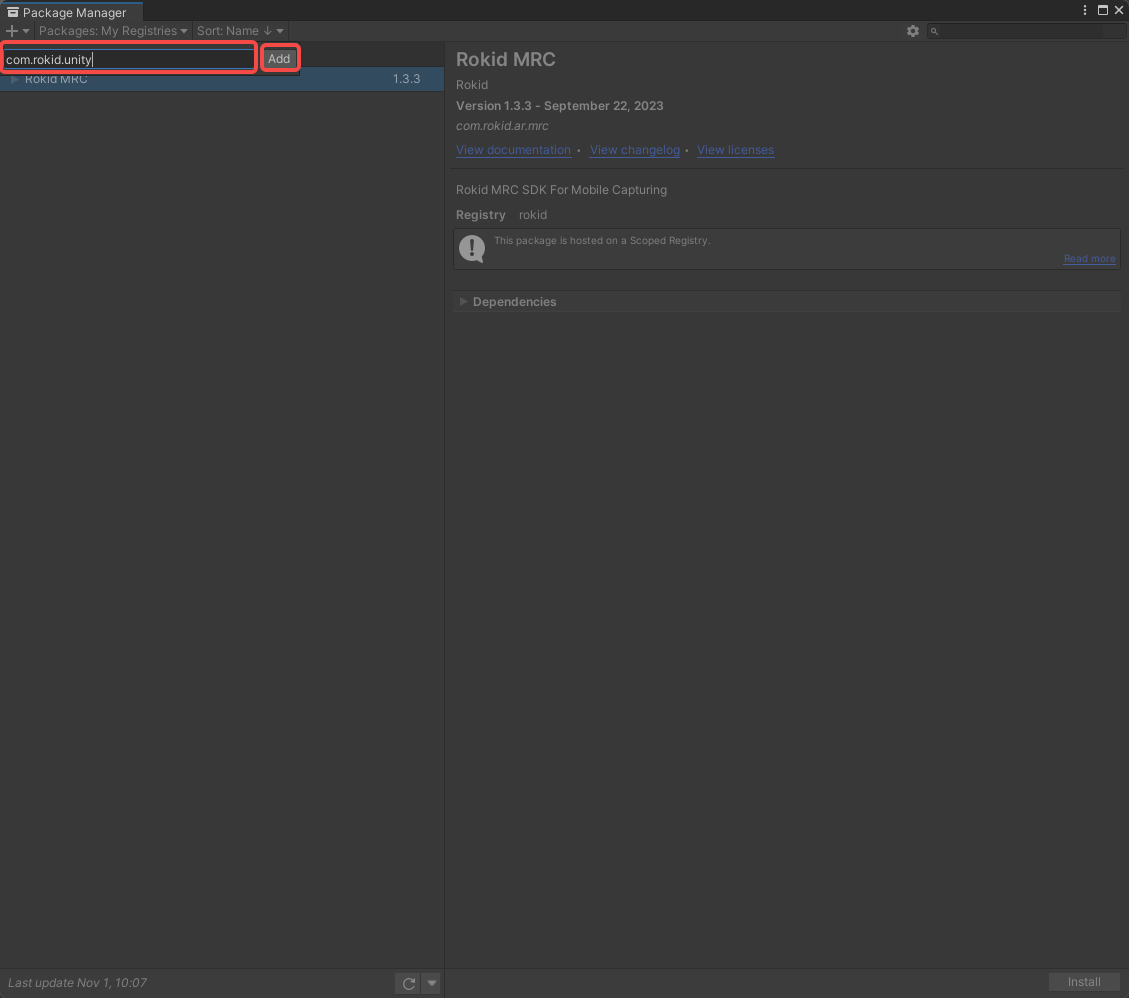Image resolution: width=1129 pixels, height=998 pixels.
Task: Click the scoped registry info icon
Action: 472,249
